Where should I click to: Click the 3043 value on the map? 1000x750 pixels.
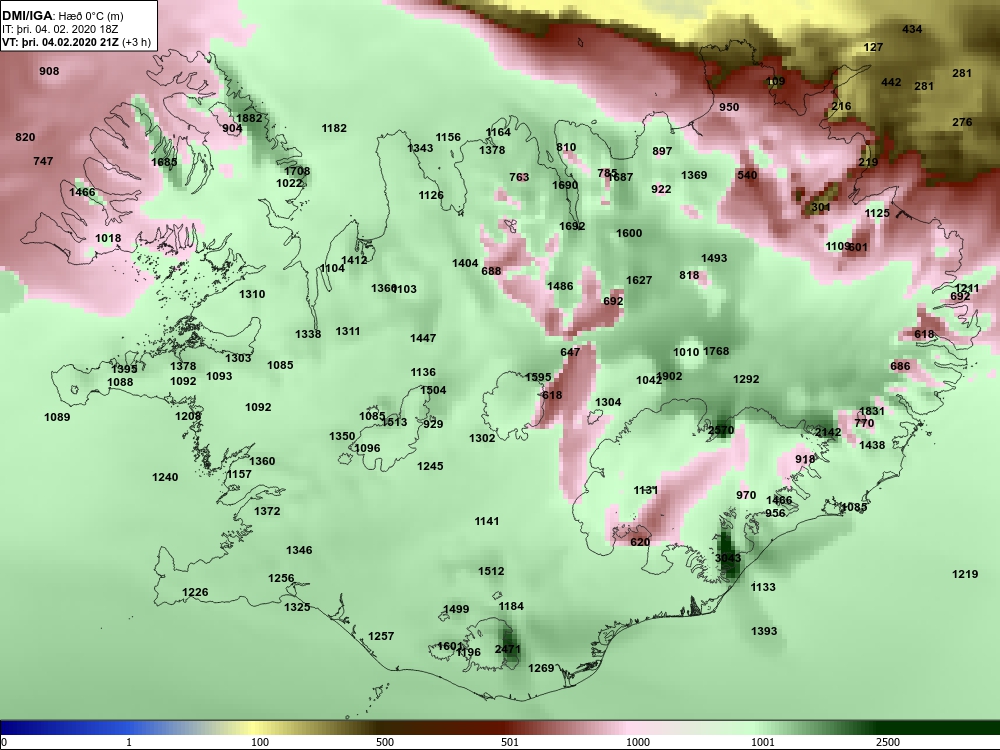[x=728, y=558]
